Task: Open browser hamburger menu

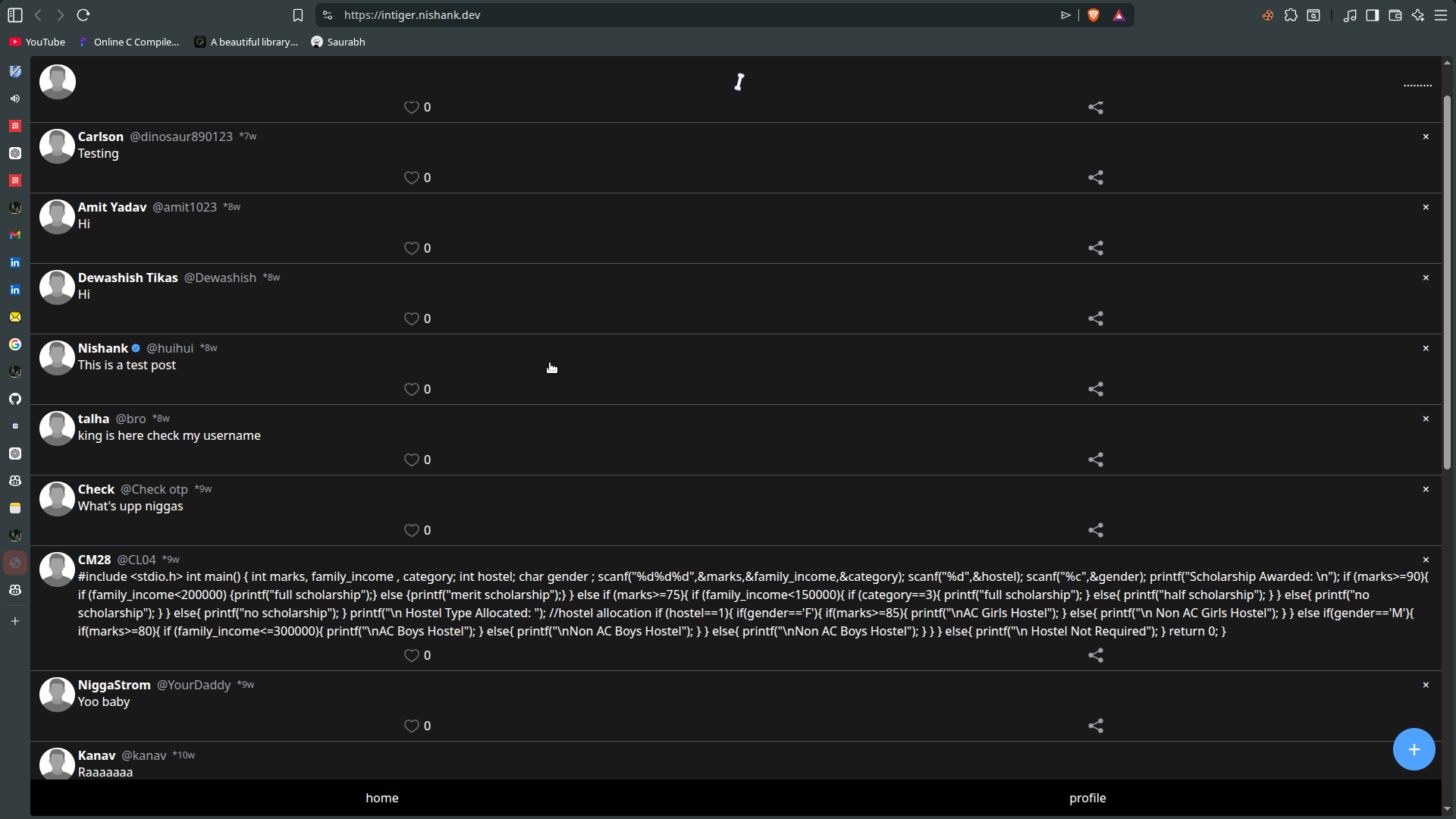Action: pos(1441,15)
